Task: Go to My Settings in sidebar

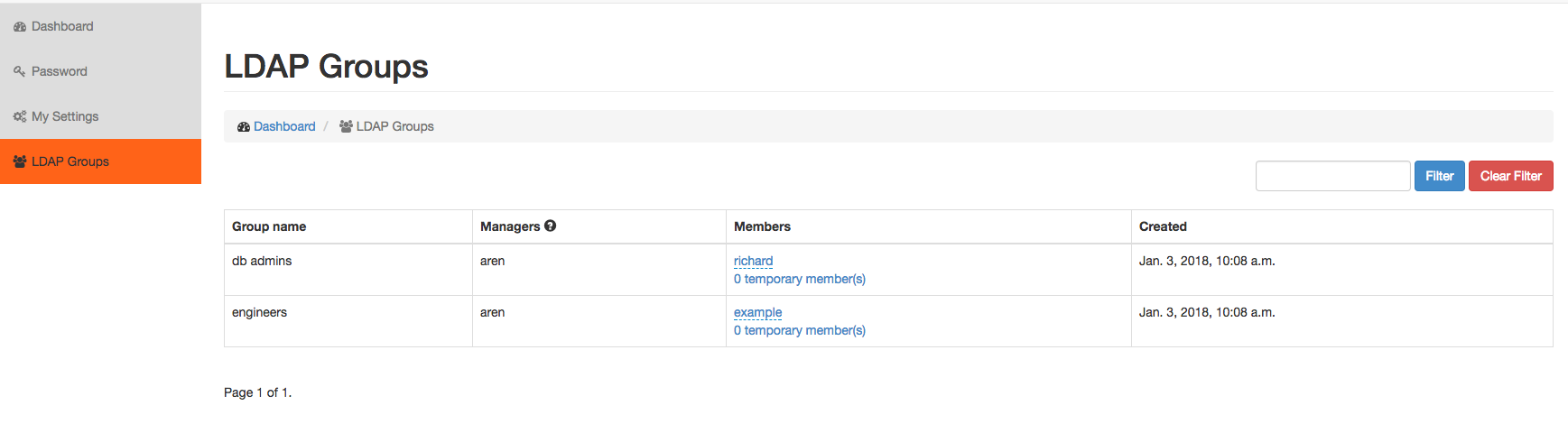Action: (x=100, y=116)
